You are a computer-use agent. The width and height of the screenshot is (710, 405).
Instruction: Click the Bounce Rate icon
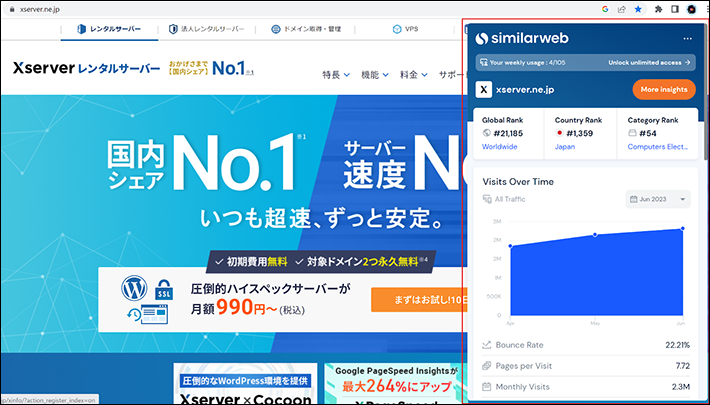coord(486,345)
